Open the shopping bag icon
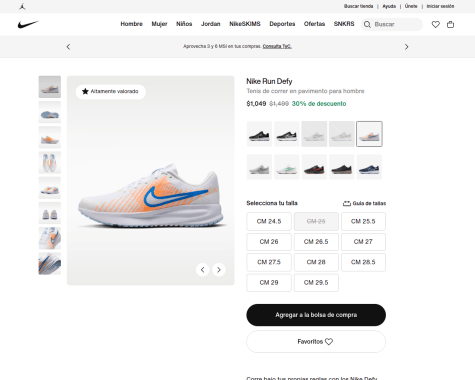475x380 pixels. coord(450,24)
